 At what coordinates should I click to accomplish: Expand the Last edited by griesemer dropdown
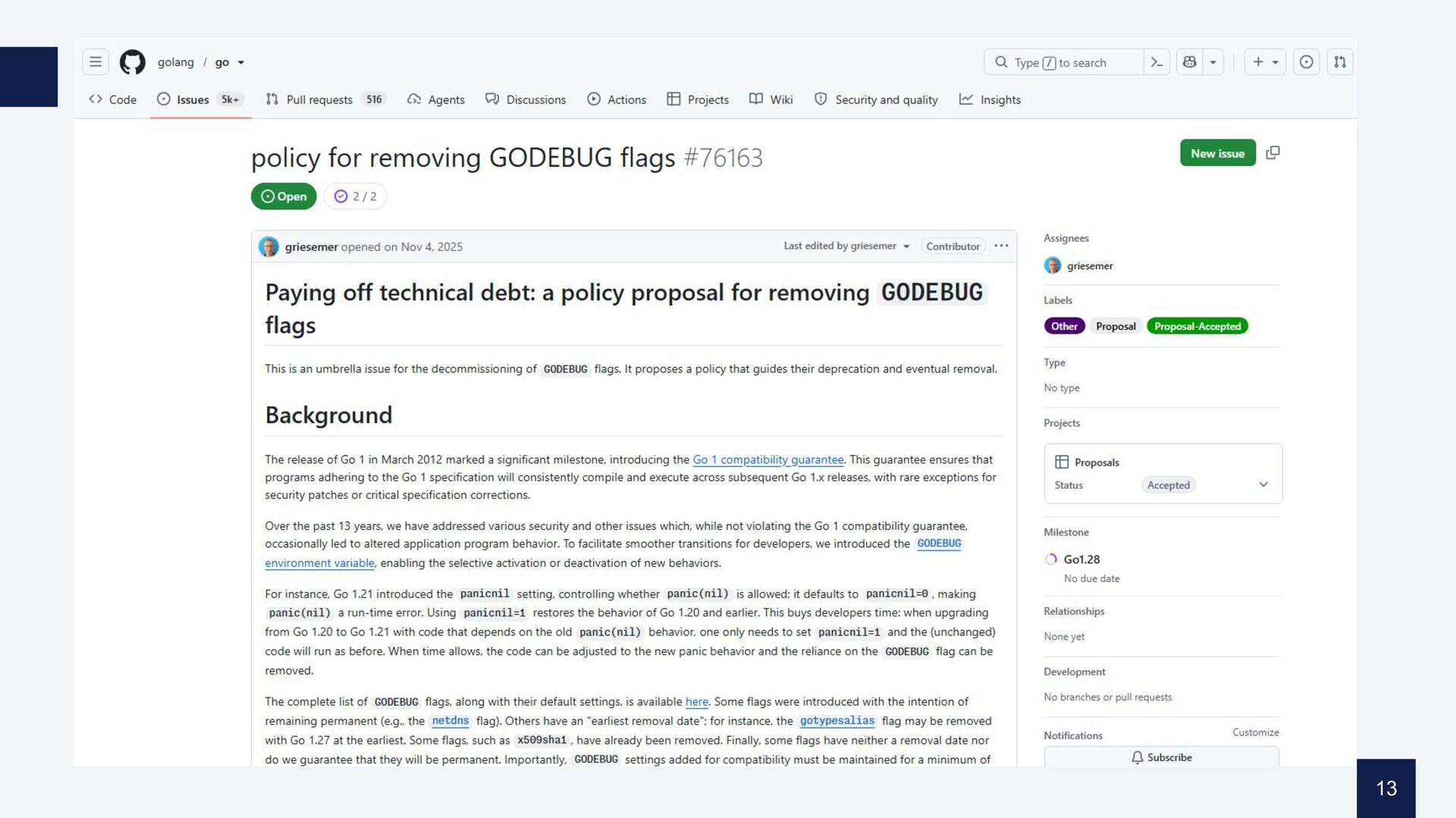point(846,246)
